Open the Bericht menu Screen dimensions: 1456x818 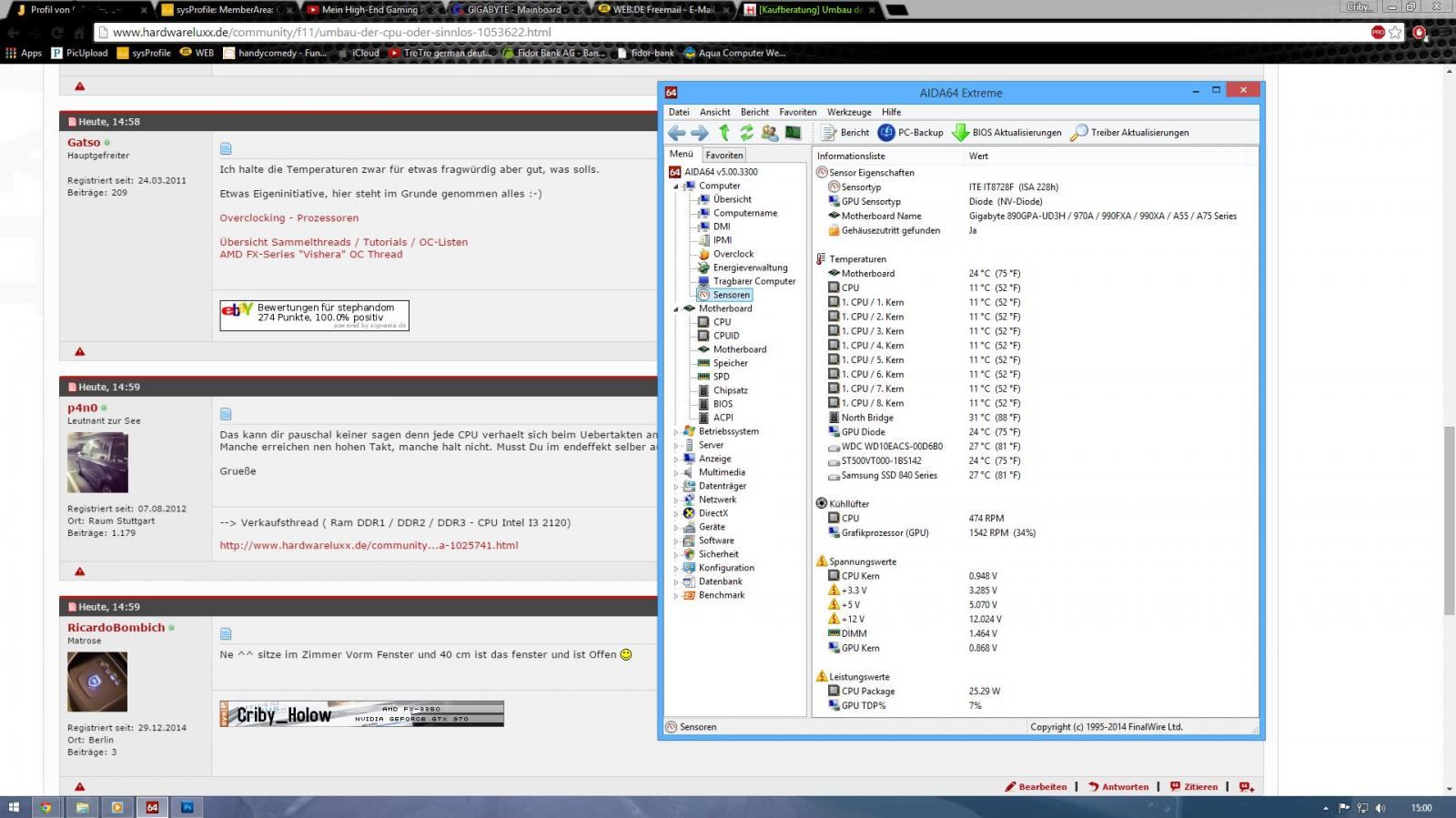pos(754,112)
